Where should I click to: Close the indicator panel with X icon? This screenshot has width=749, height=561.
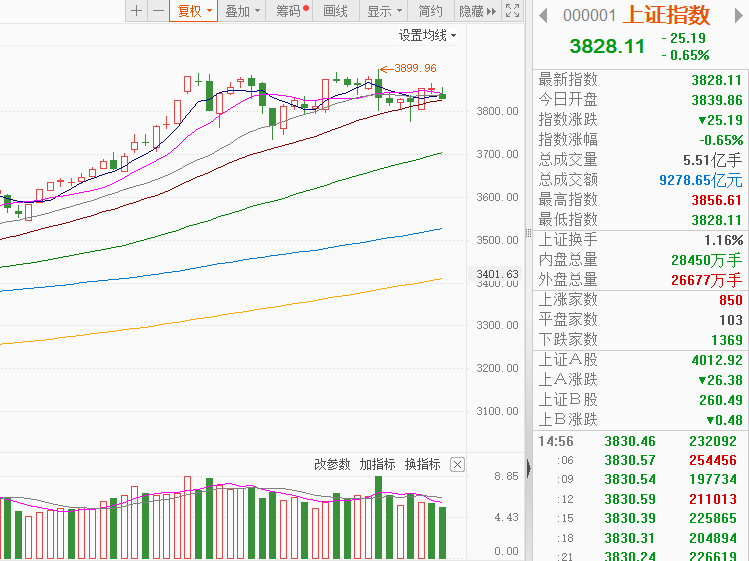click(457, 464)
